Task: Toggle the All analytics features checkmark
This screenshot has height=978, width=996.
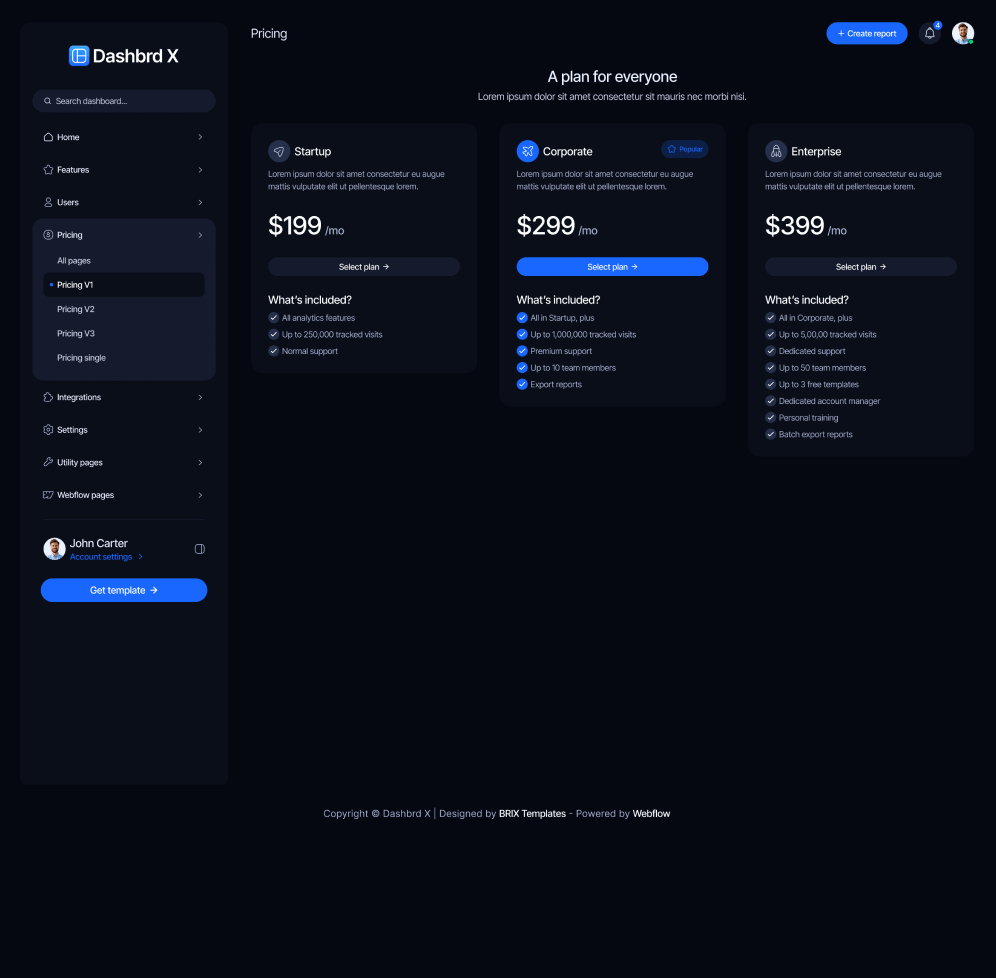Action: point(274,317)
